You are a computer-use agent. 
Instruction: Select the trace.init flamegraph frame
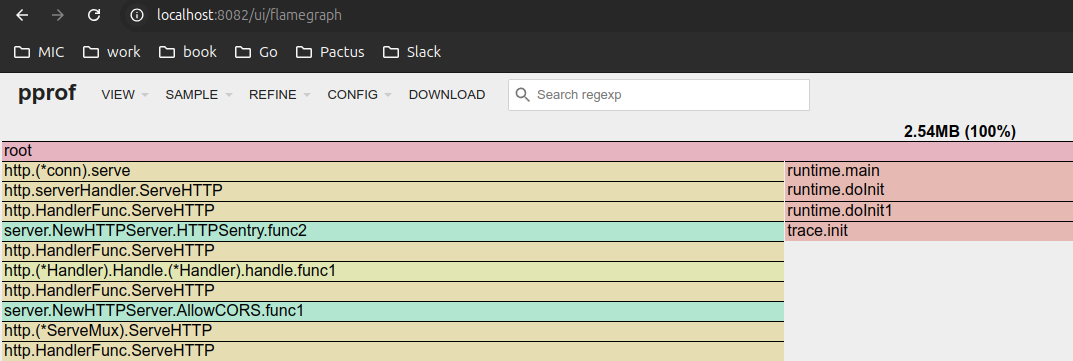pos(929,231)
